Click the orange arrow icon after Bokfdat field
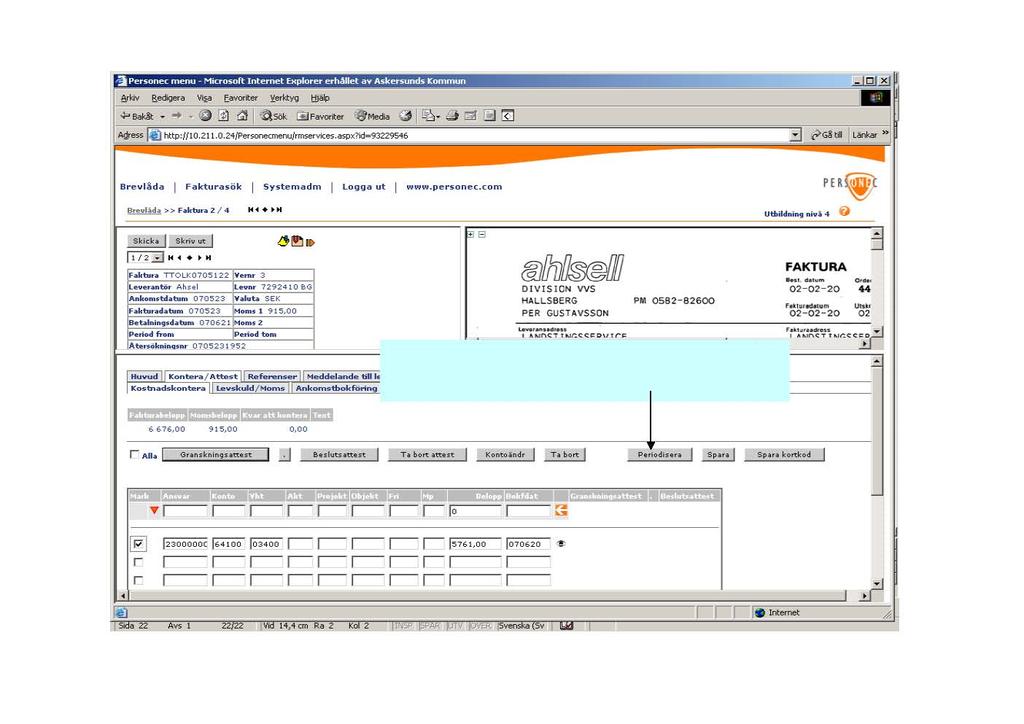This screenshot has width=1024, height=724. (561, 511)
